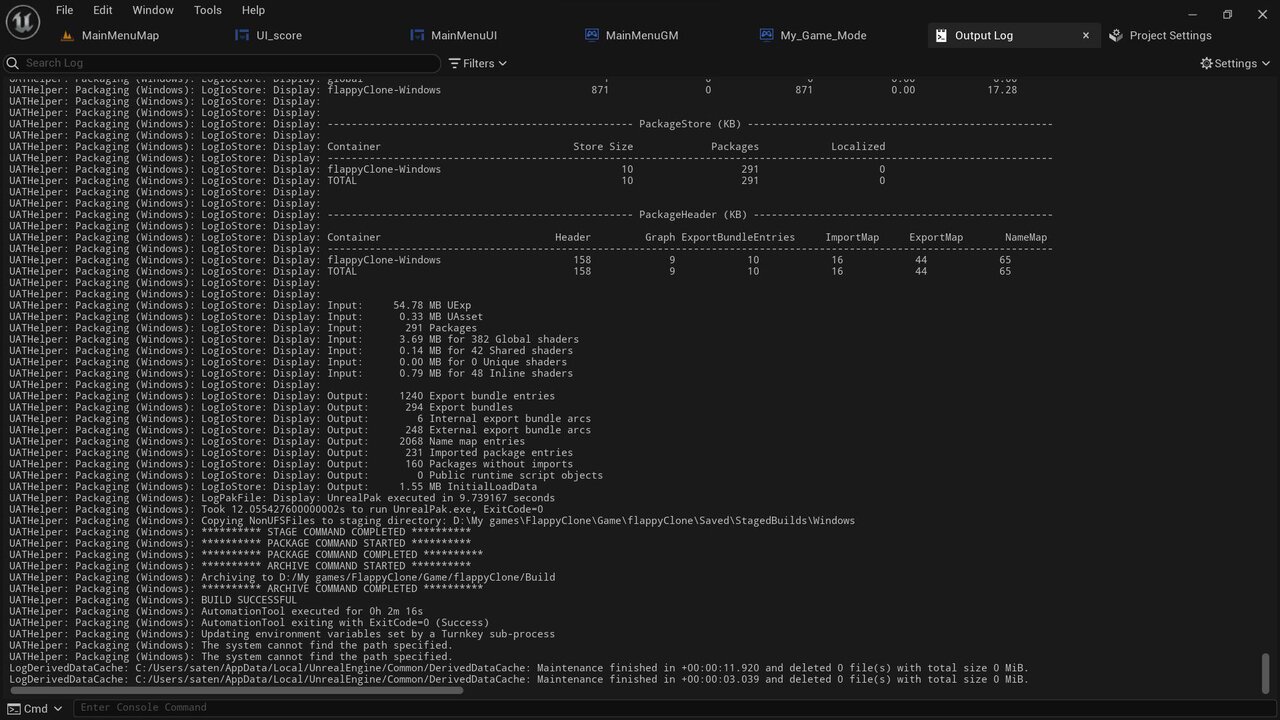Click the 'ARCHIVE COMMAND STARTED' log line
The width and height of the screenshot is (1280, 720).
click(240, 566)
